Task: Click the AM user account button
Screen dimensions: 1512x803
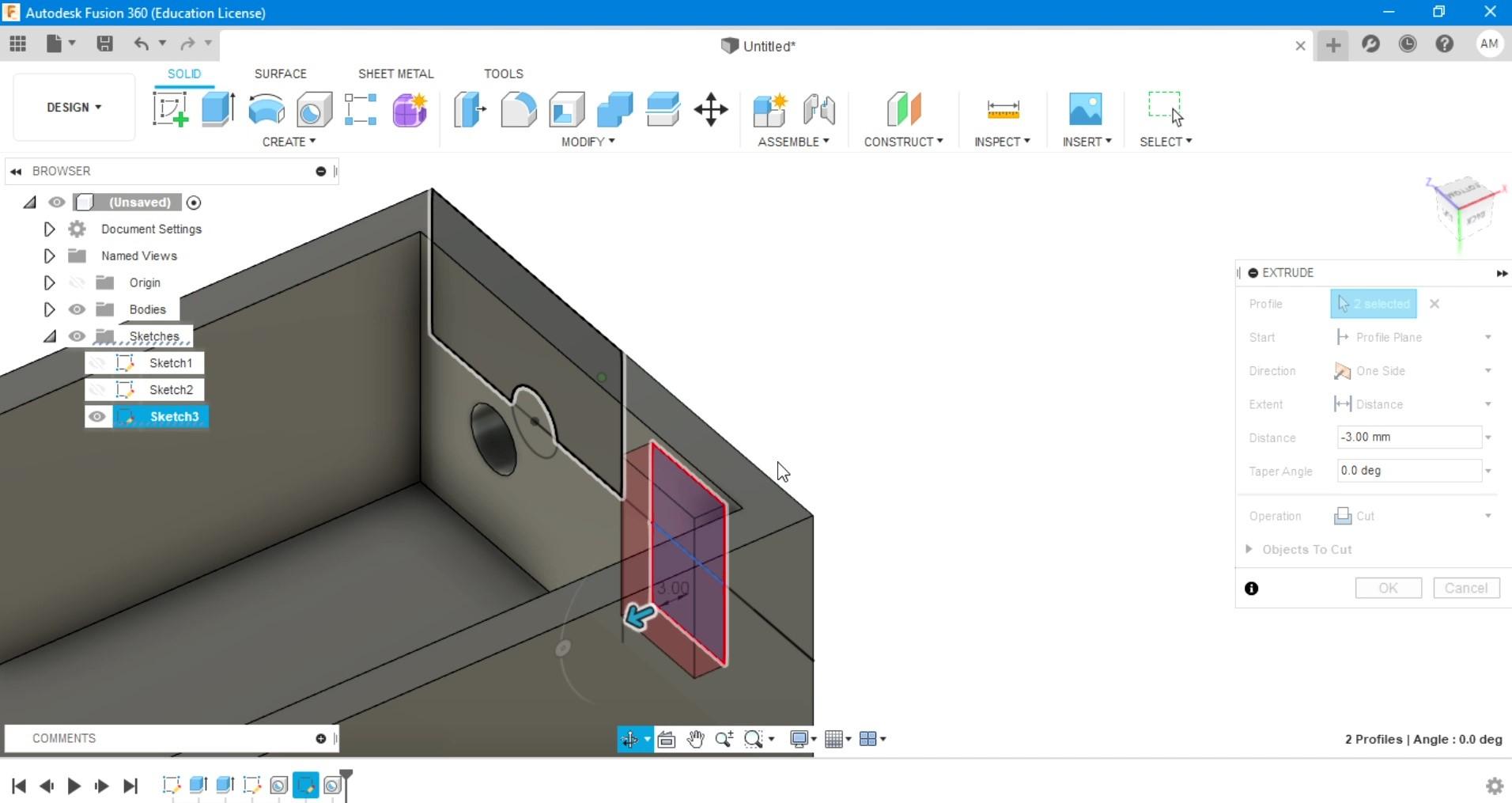Action: point(1489,44)
